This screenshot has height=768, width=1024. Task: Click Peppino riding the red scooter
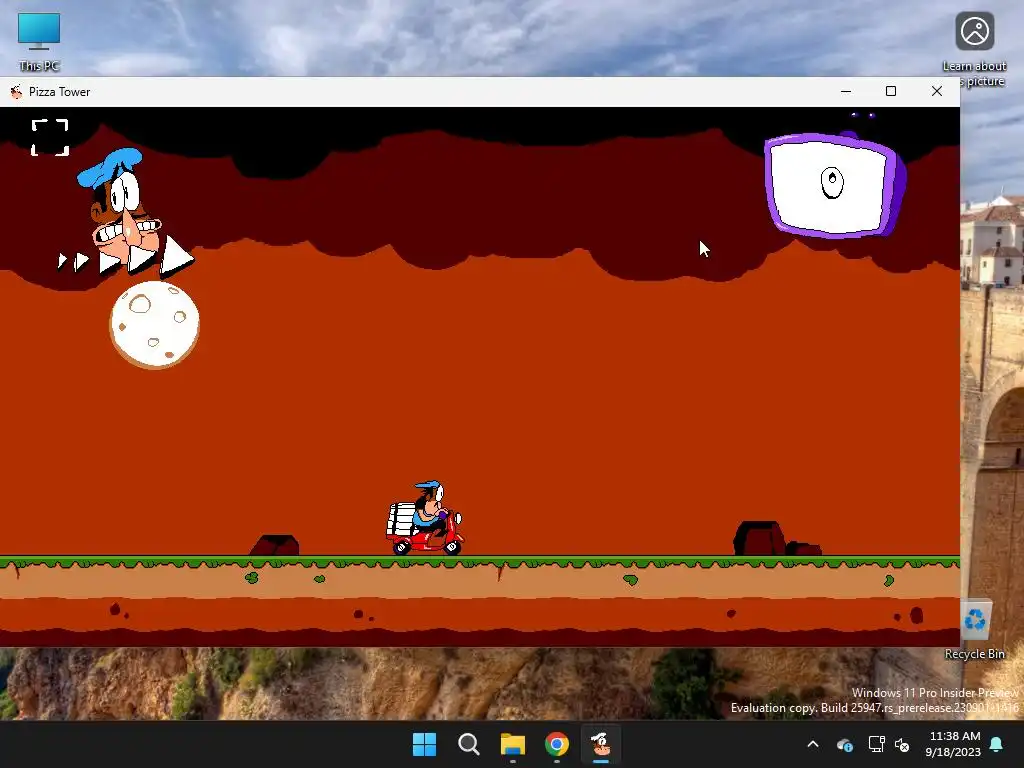coord(425,519)
